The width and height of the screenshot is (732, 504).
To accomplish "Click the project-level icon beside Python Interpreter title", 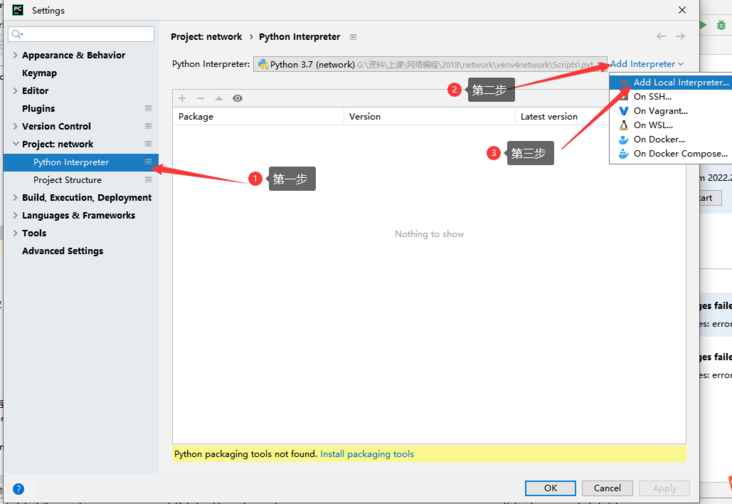I will tap(353, 37).
